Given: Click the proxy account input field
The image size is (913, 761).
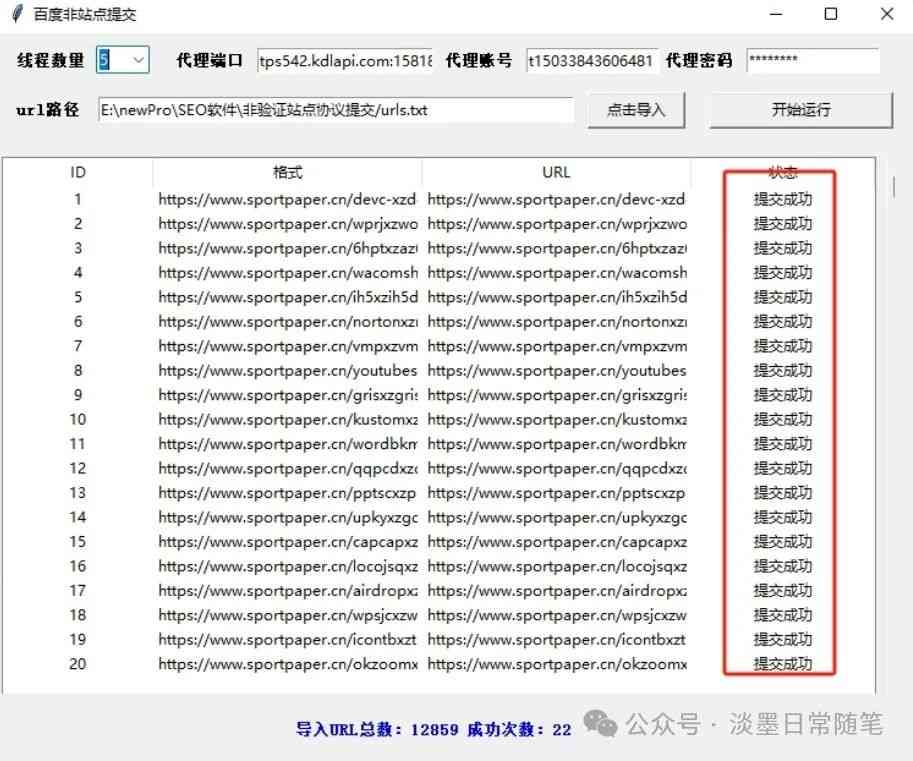Looking at the screenshot, I should tap(592, 61).
